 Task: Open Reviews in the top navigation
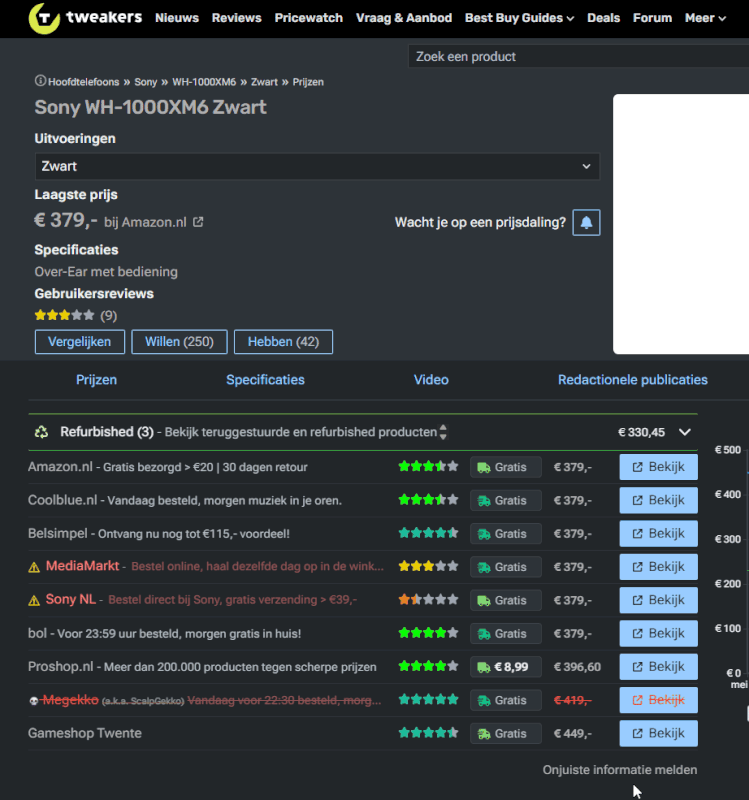tap(237, 18)
